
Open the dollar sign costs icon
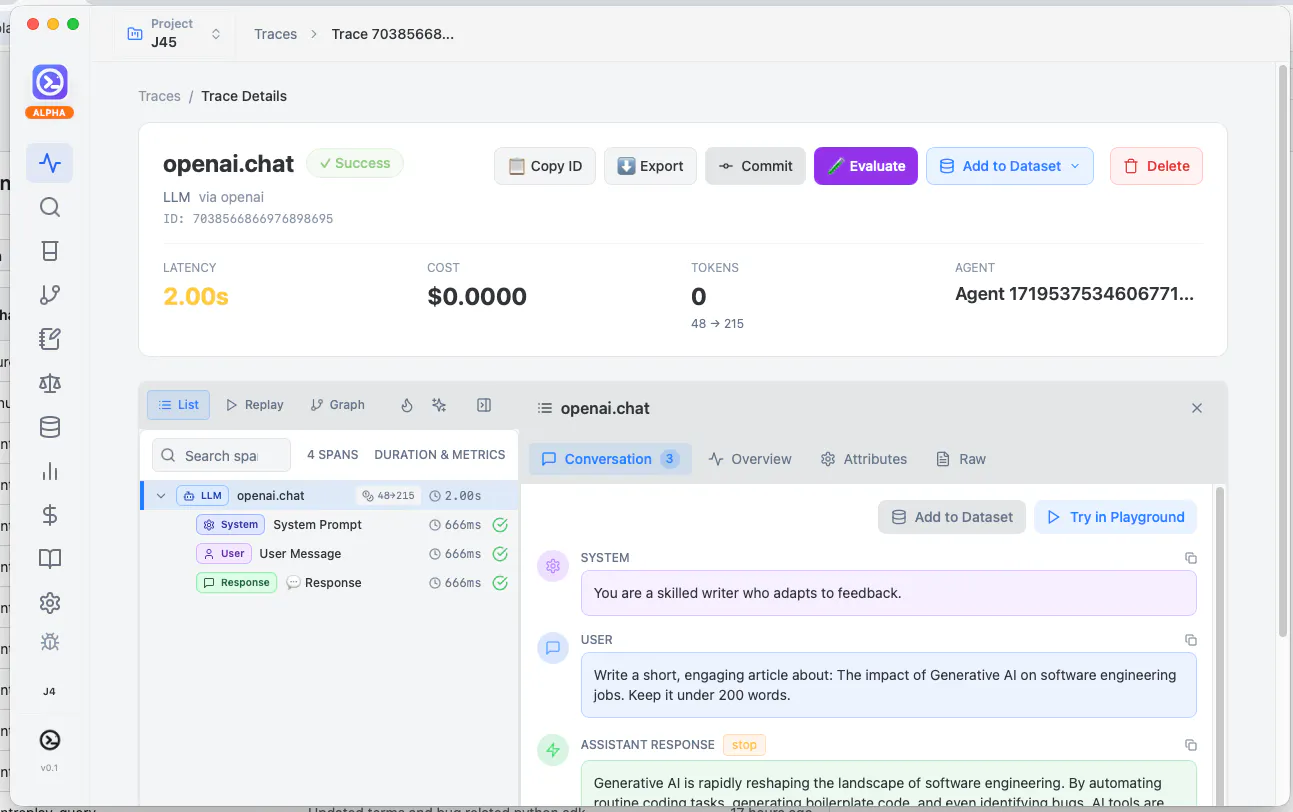pyautogui.click(x=50, y=515)
